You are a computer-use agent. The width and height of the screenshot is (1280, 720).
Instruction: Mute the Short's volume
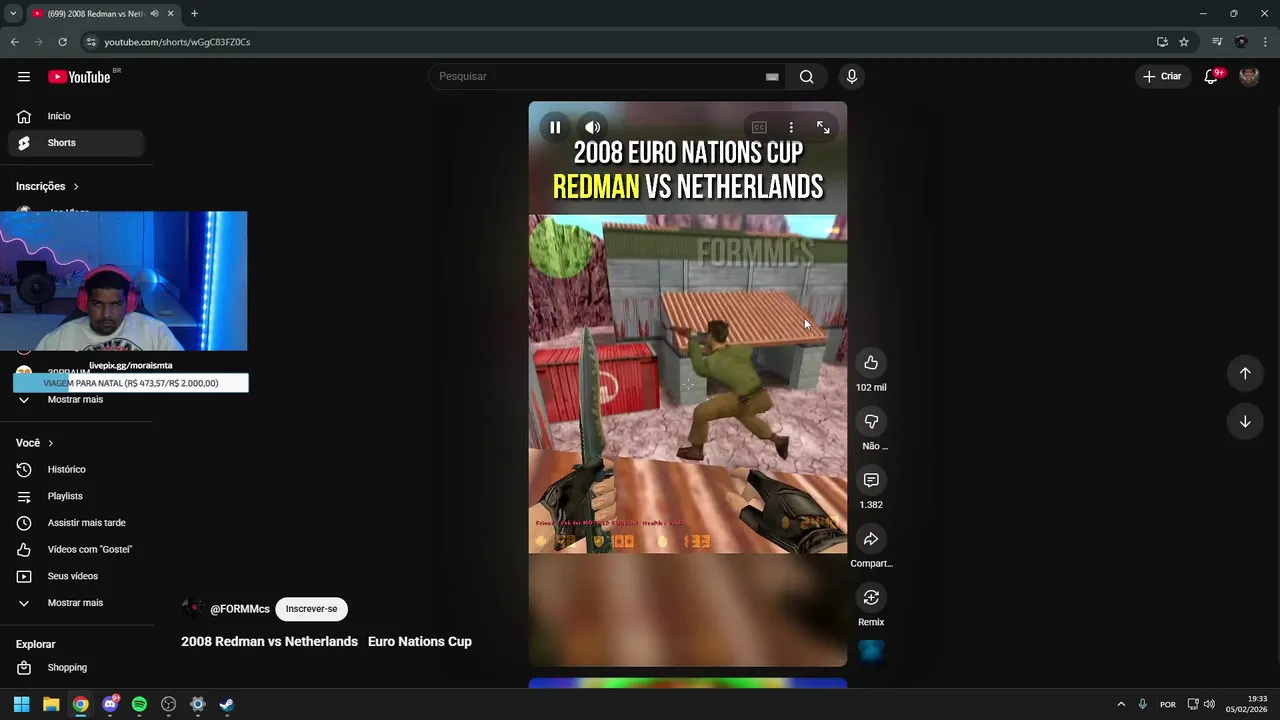tap(593, 127)
